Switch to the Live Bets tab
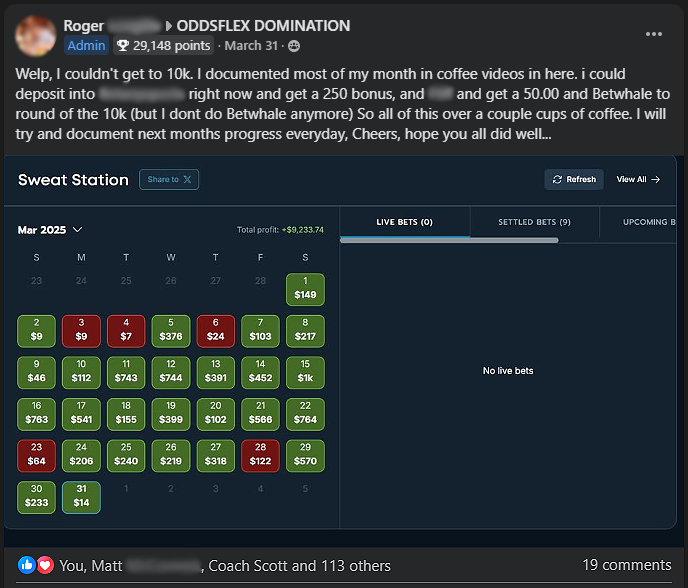688x588 pixels. [404, 222]
